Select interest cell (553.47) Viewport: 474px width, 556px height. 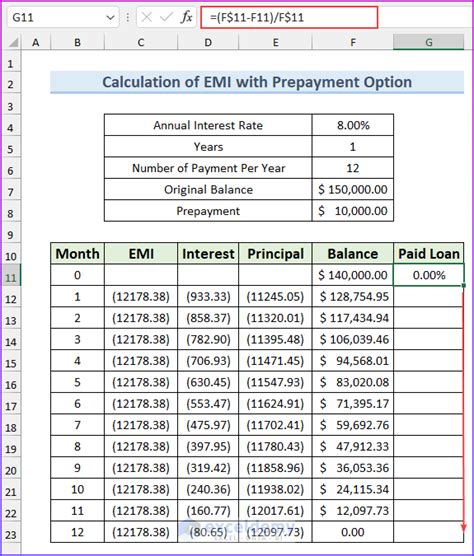point(208,404)
